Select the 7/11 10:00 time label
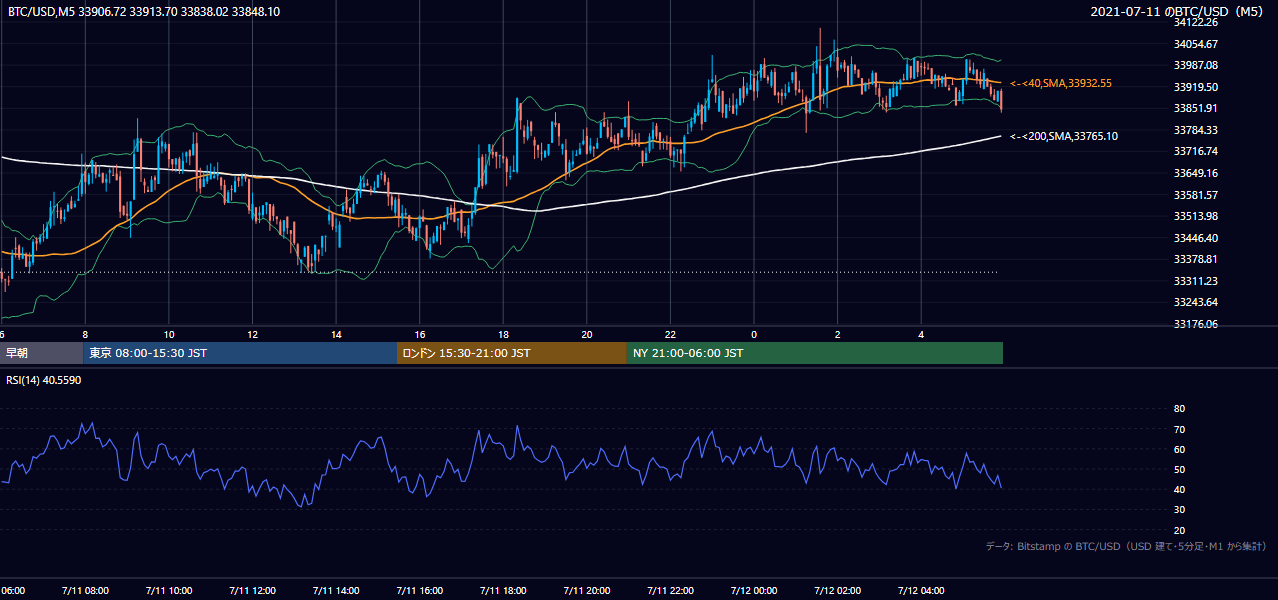 click(168, 590)
